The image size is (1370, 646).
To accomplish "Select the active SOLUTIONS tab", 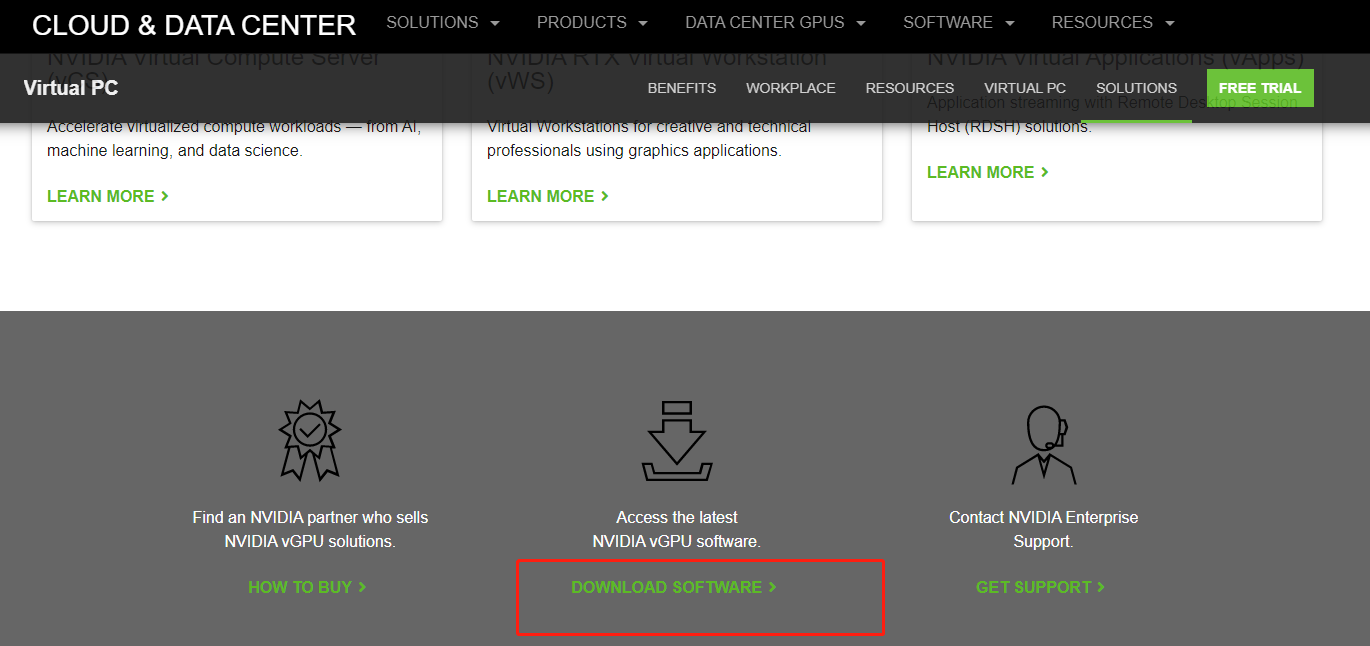I will tap(1136, 88).
